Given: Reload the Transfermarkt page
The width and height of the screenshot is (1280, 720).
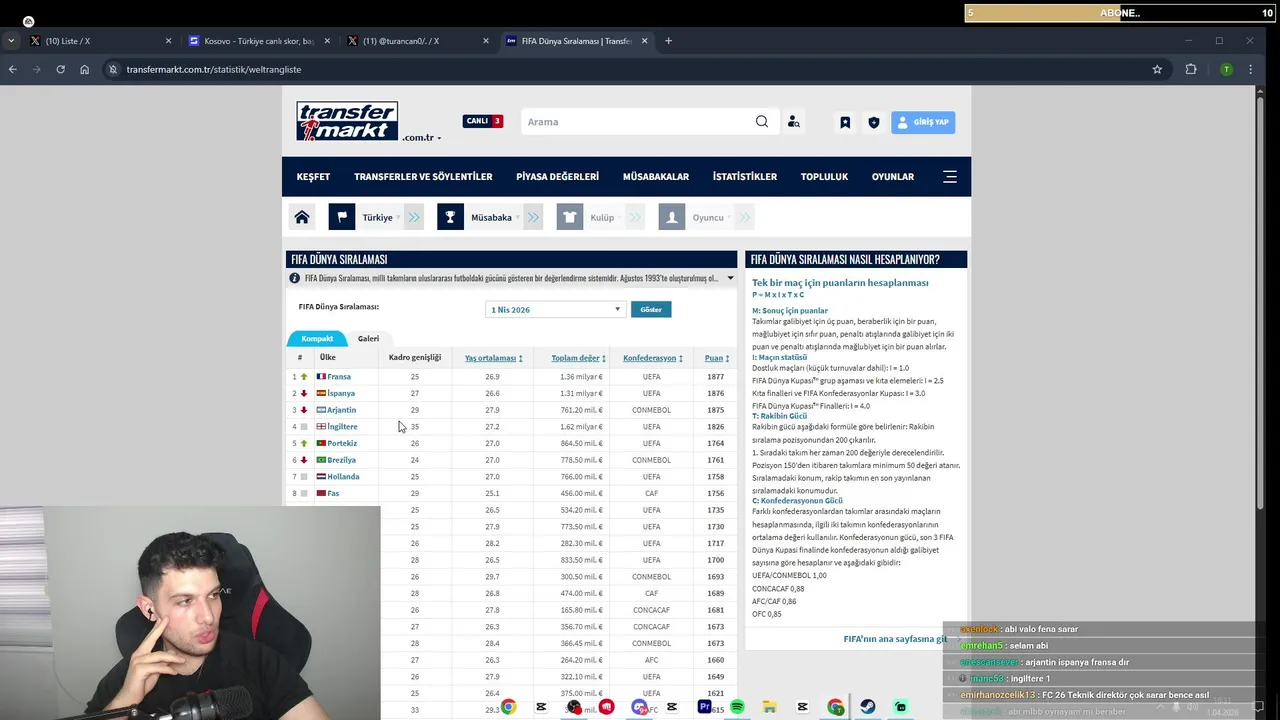Looking at the screenshot, I should tap(60, 69).
